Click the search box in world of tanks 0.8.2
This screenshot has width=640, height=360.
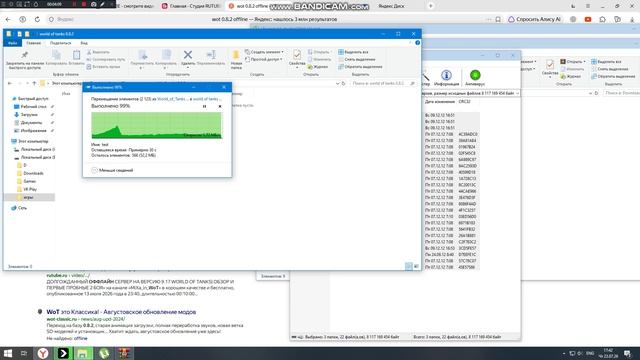pyautogui.click(x=384, y=83)
